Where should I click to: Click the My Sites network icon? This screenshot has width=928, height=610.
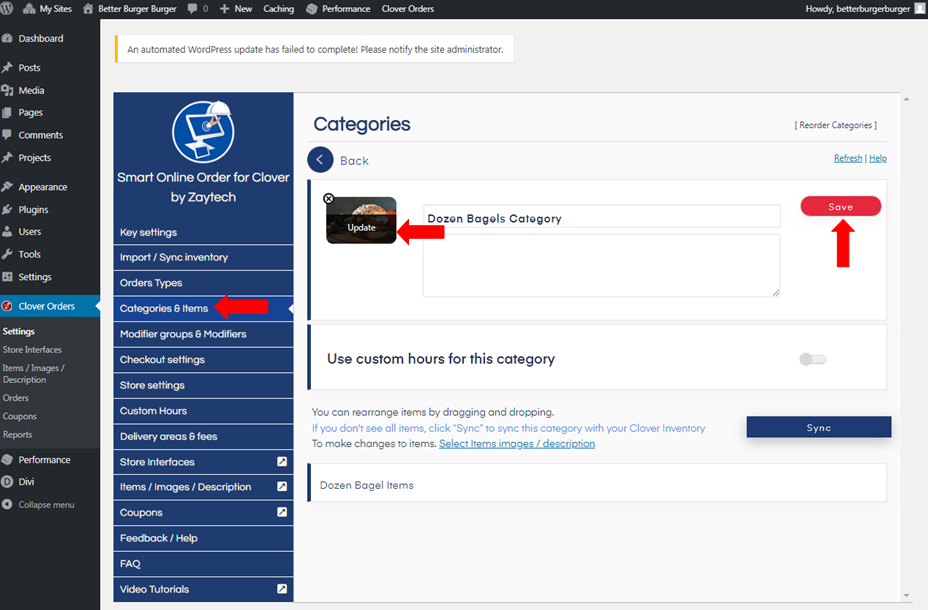click(x=28, y=9)
